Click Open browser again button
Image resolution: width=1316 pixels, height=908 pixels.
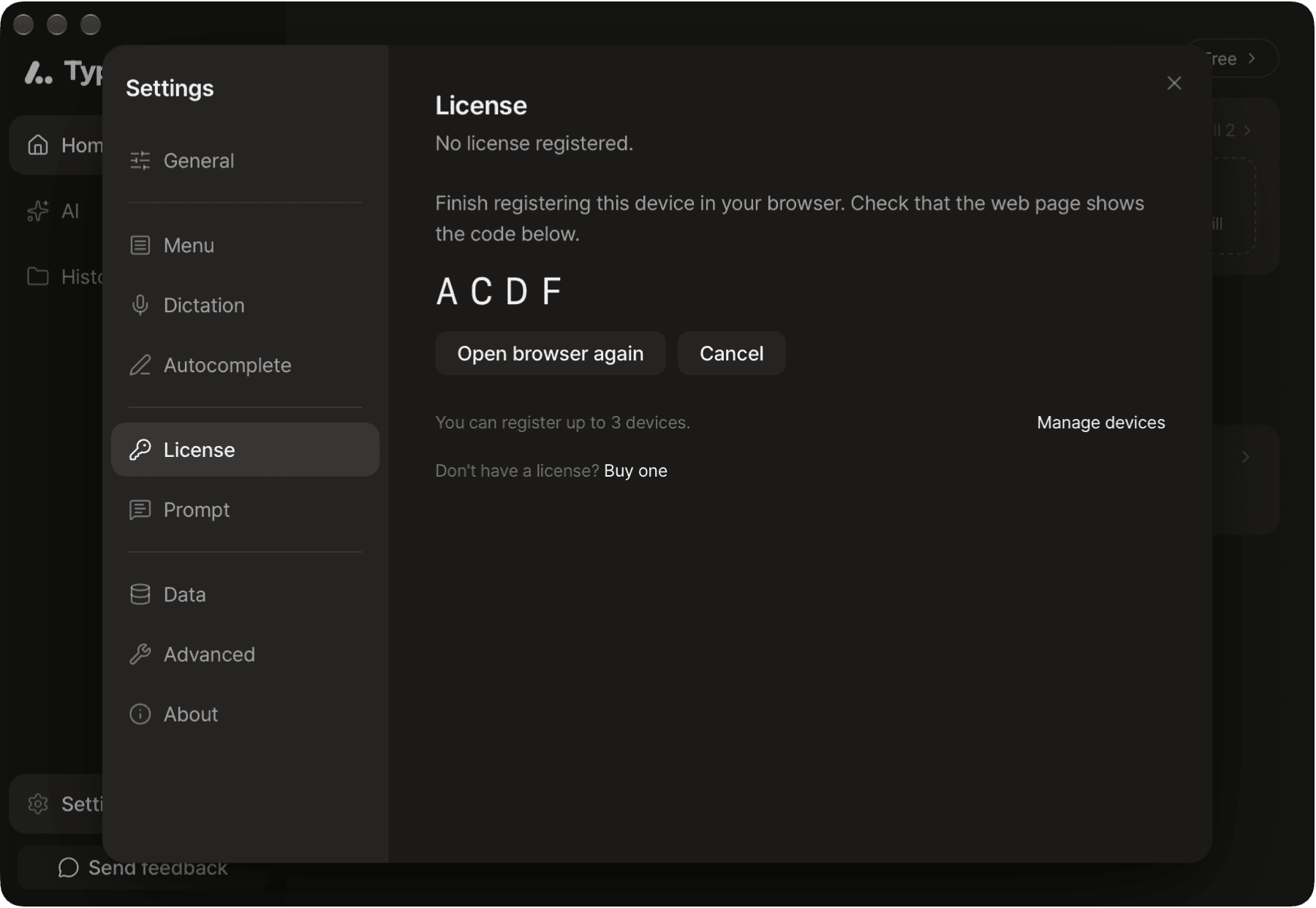(551, 354)
